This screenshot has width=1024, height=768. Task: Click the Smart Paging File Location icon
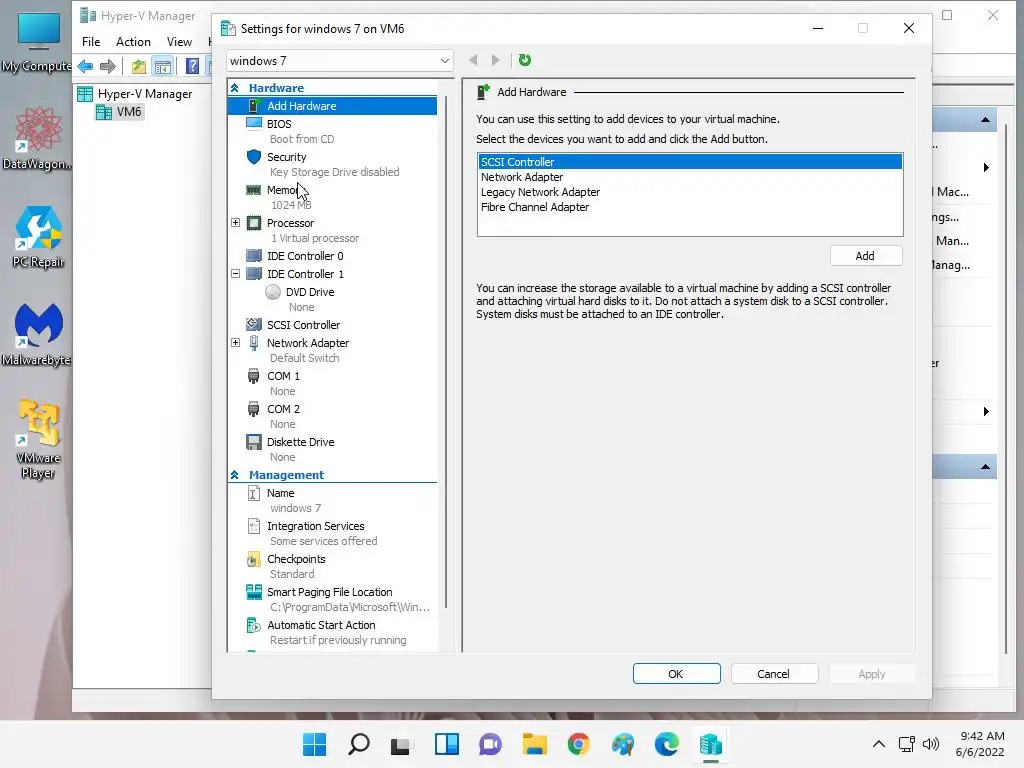(254, 592)
